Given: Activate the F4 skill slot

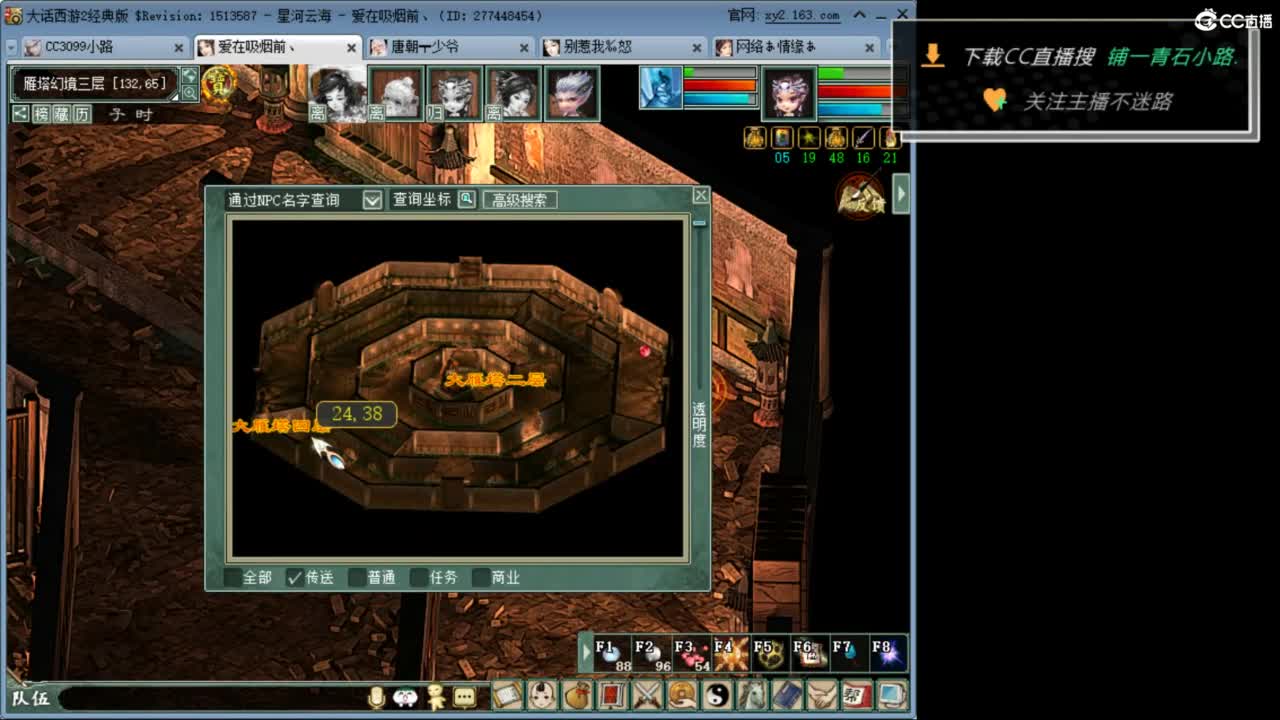Looking at the screenshot, I should [x=731, y=653].
